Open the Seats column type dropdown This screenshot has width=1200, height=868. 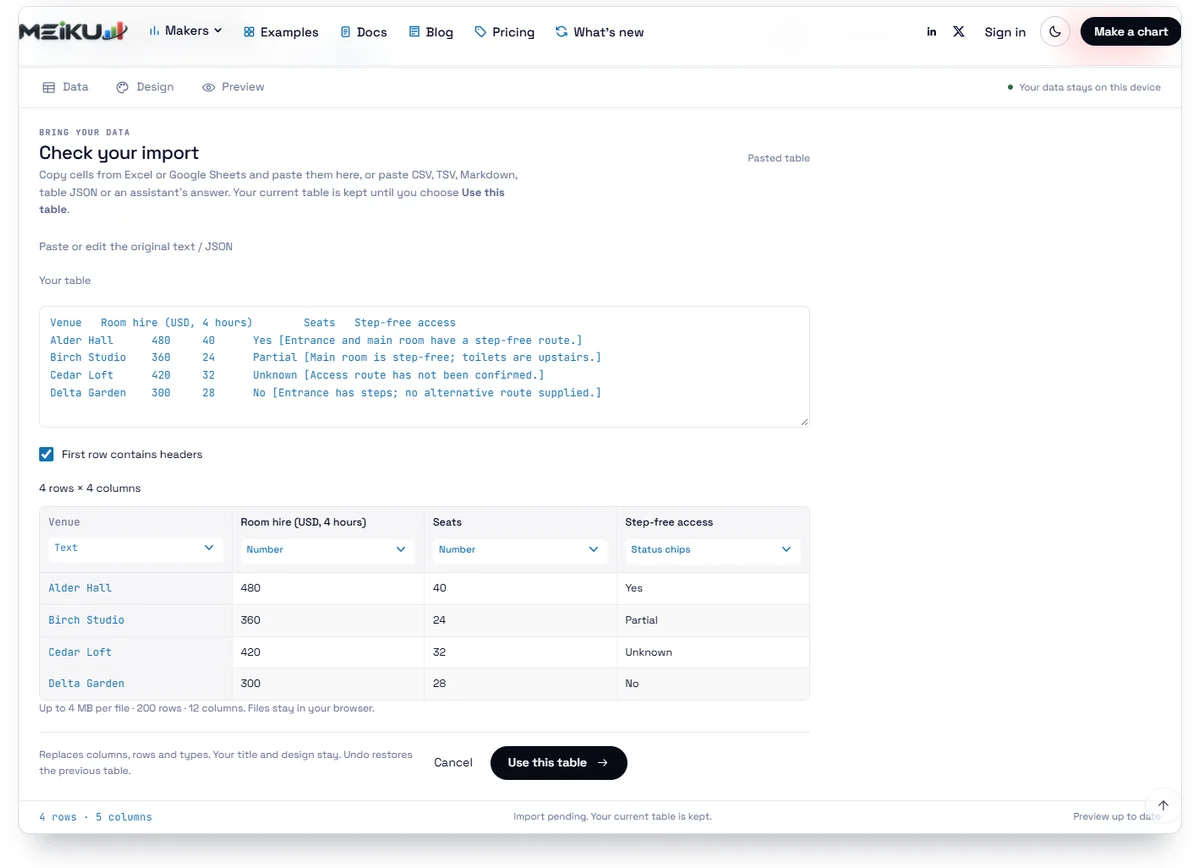(x=518, y=549)
